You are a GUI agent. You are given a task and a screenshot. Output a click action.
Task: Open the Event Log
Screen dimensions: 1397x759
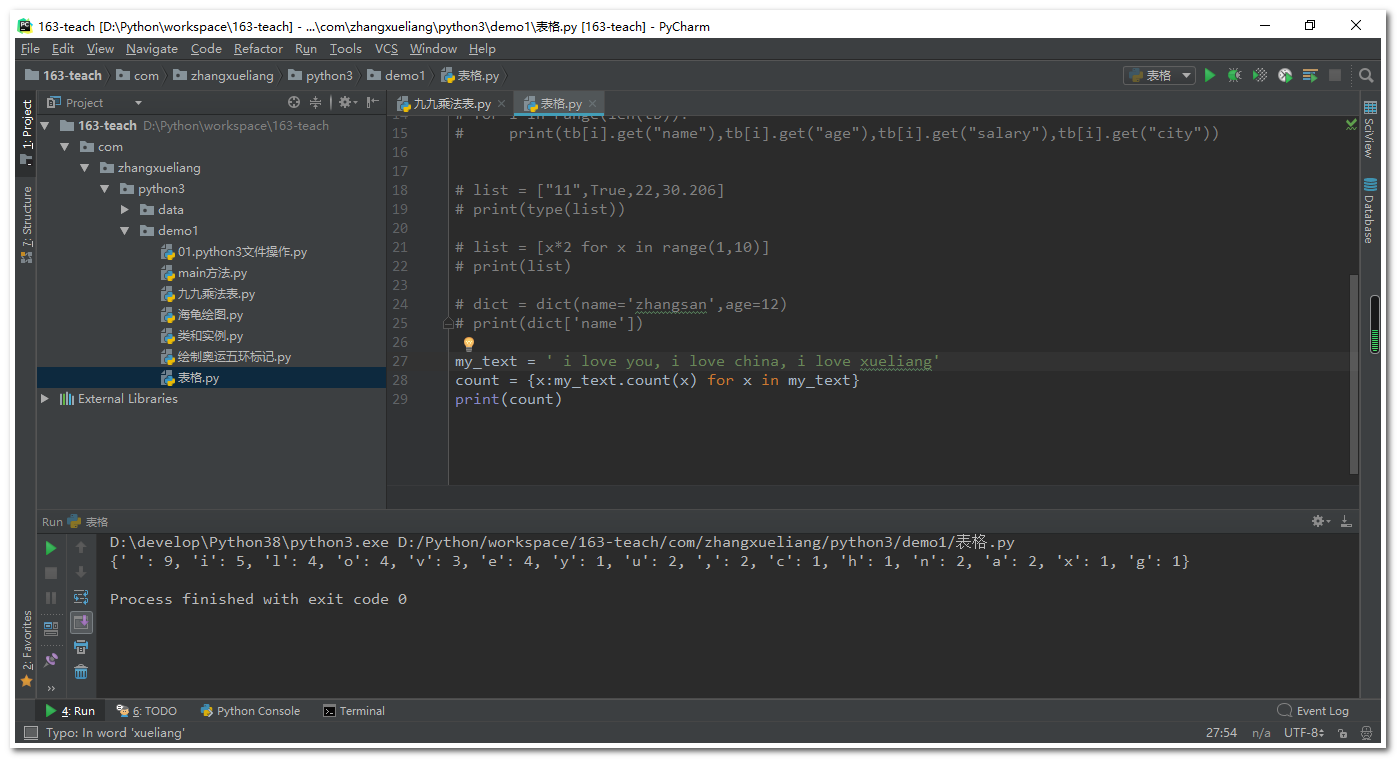pos(1313,711)
